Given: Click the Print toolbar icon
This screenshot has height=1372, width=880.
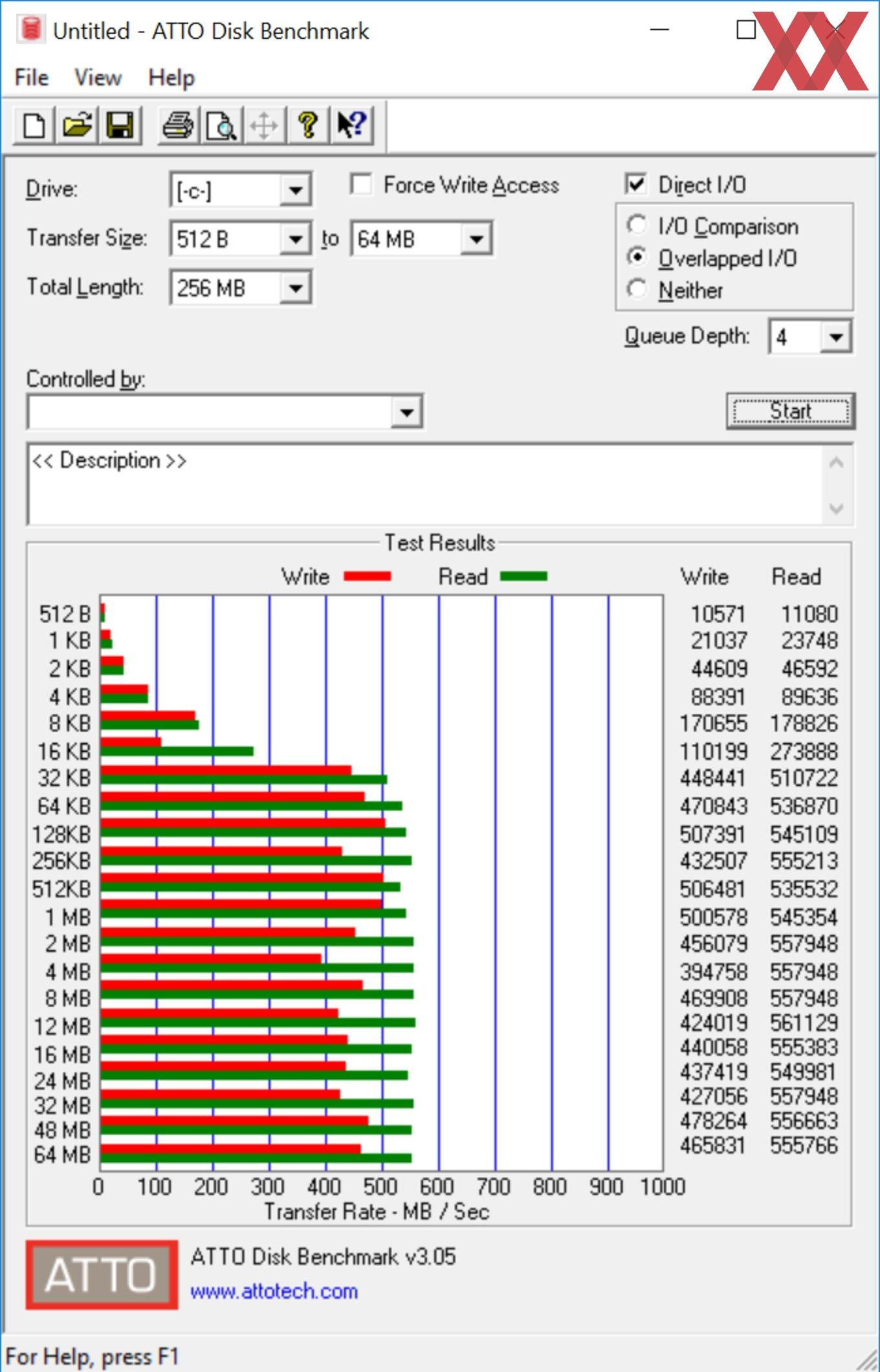Looking at the screenshot, I should 178,125.
